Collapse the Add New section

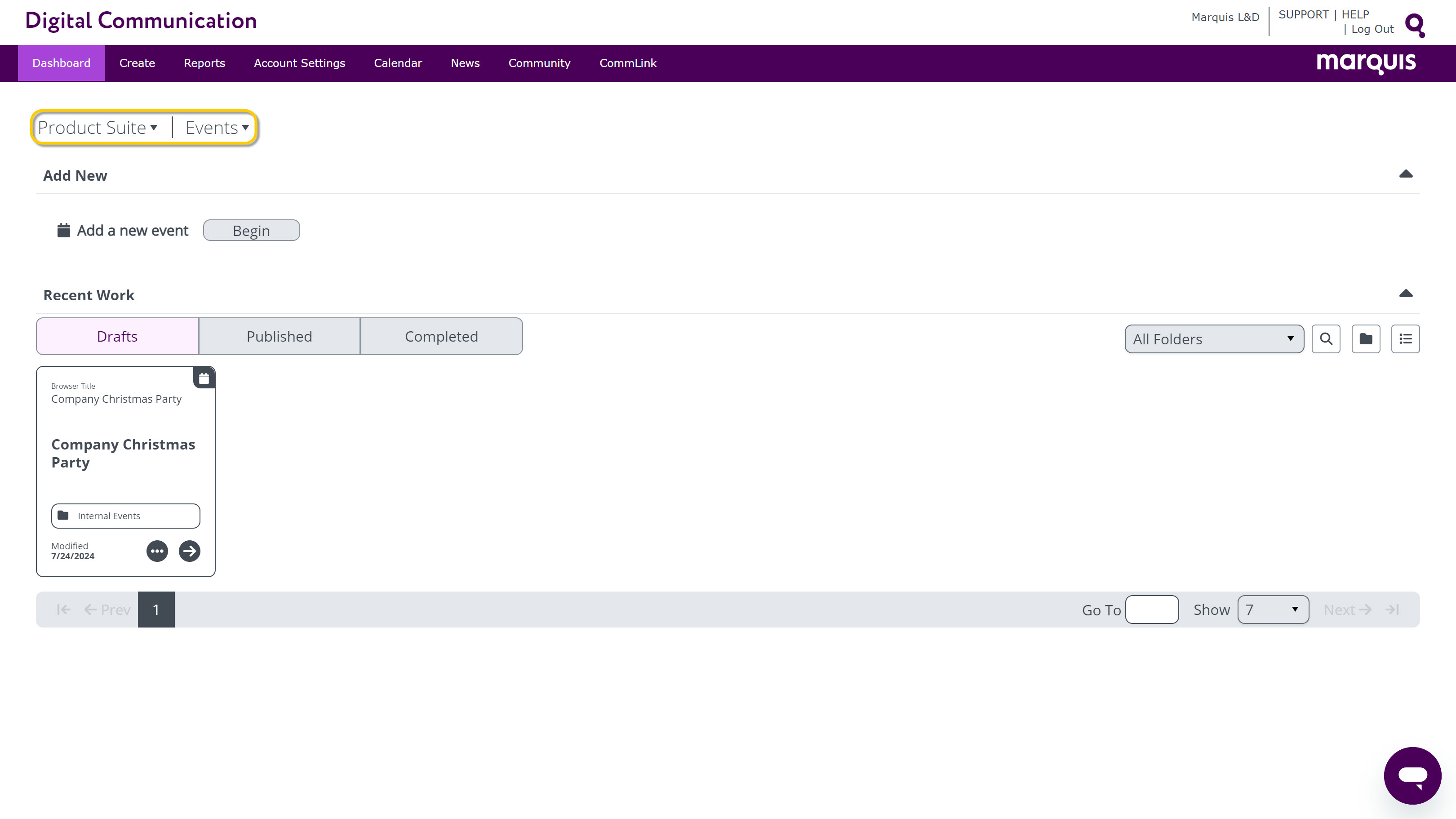1406,174
